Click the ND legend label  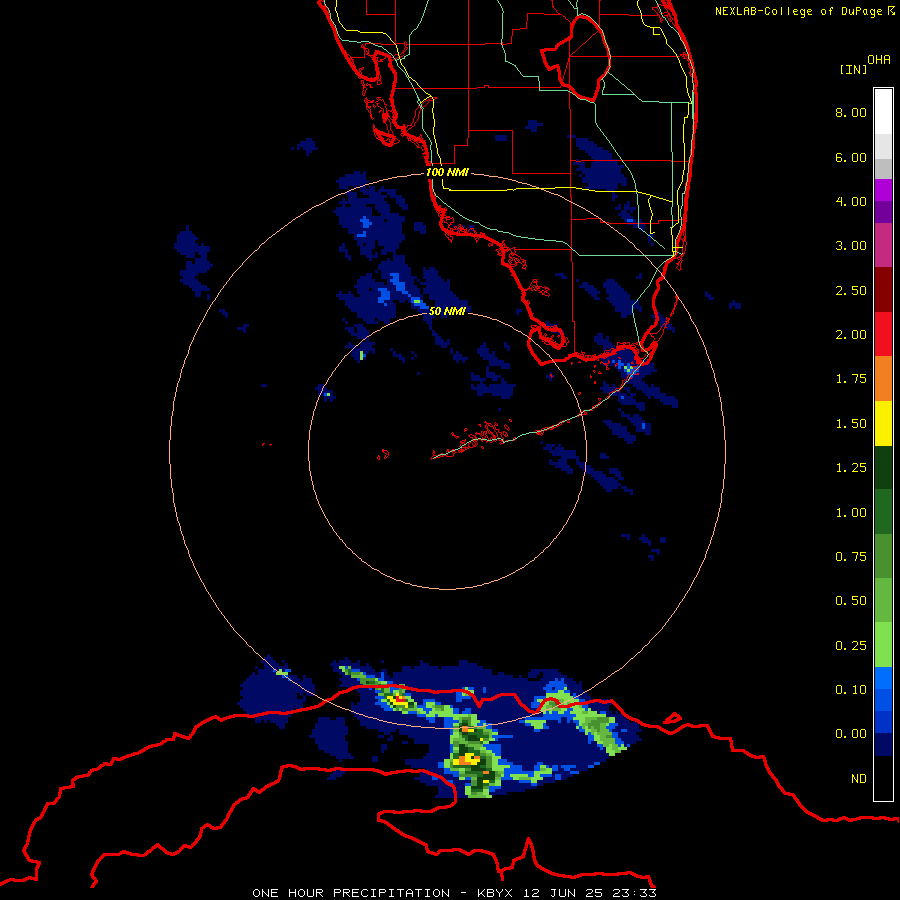(x=859, y=779)
